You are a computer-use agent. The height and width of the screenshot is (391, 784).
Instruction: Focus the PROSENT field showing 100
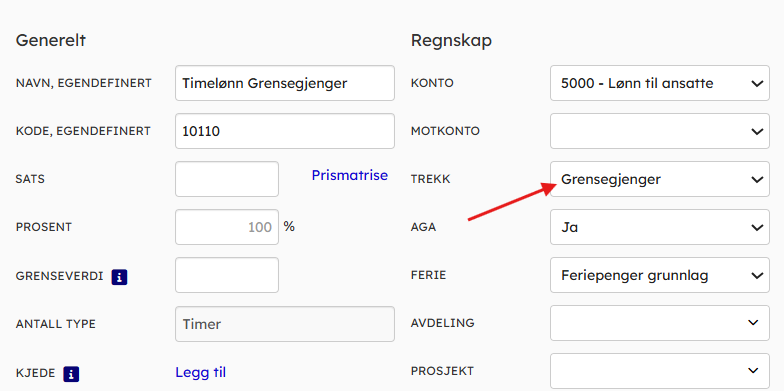(x=227, y=227)
